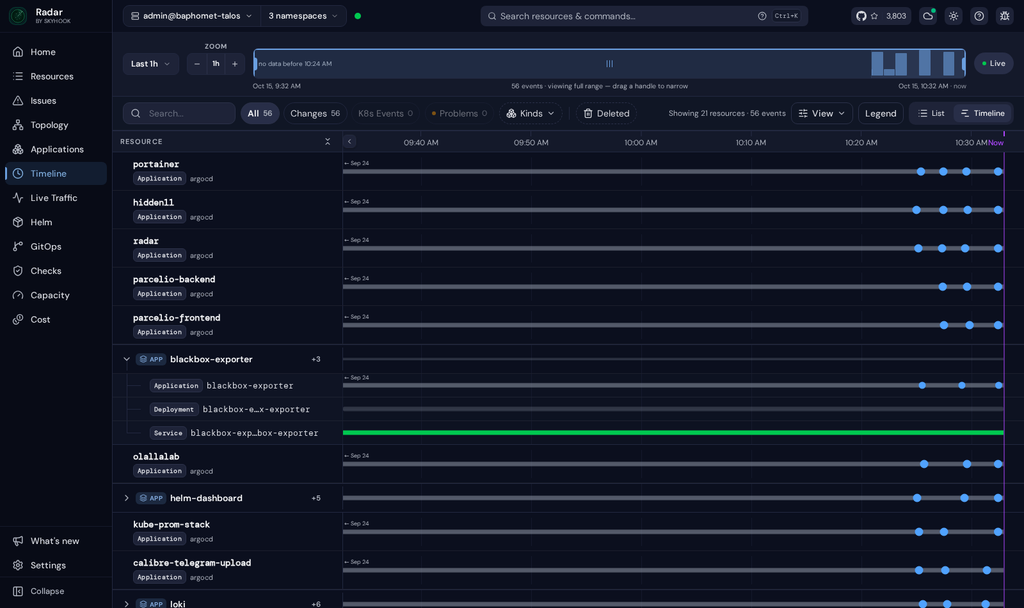Open the admin@baphomet-talos context dropdown
1024x608 pixels.
[191, 16]
